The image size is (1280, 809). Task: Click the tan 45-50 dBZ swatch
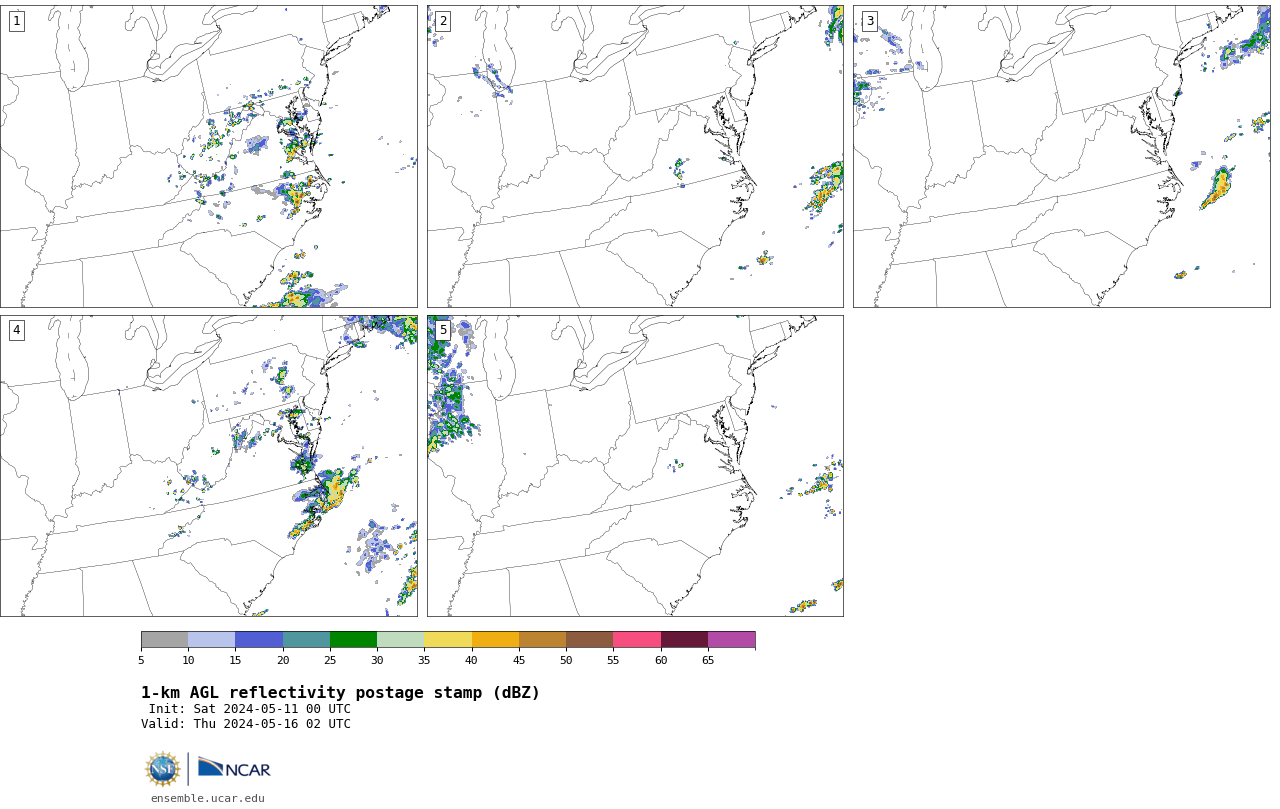(542, 640)
